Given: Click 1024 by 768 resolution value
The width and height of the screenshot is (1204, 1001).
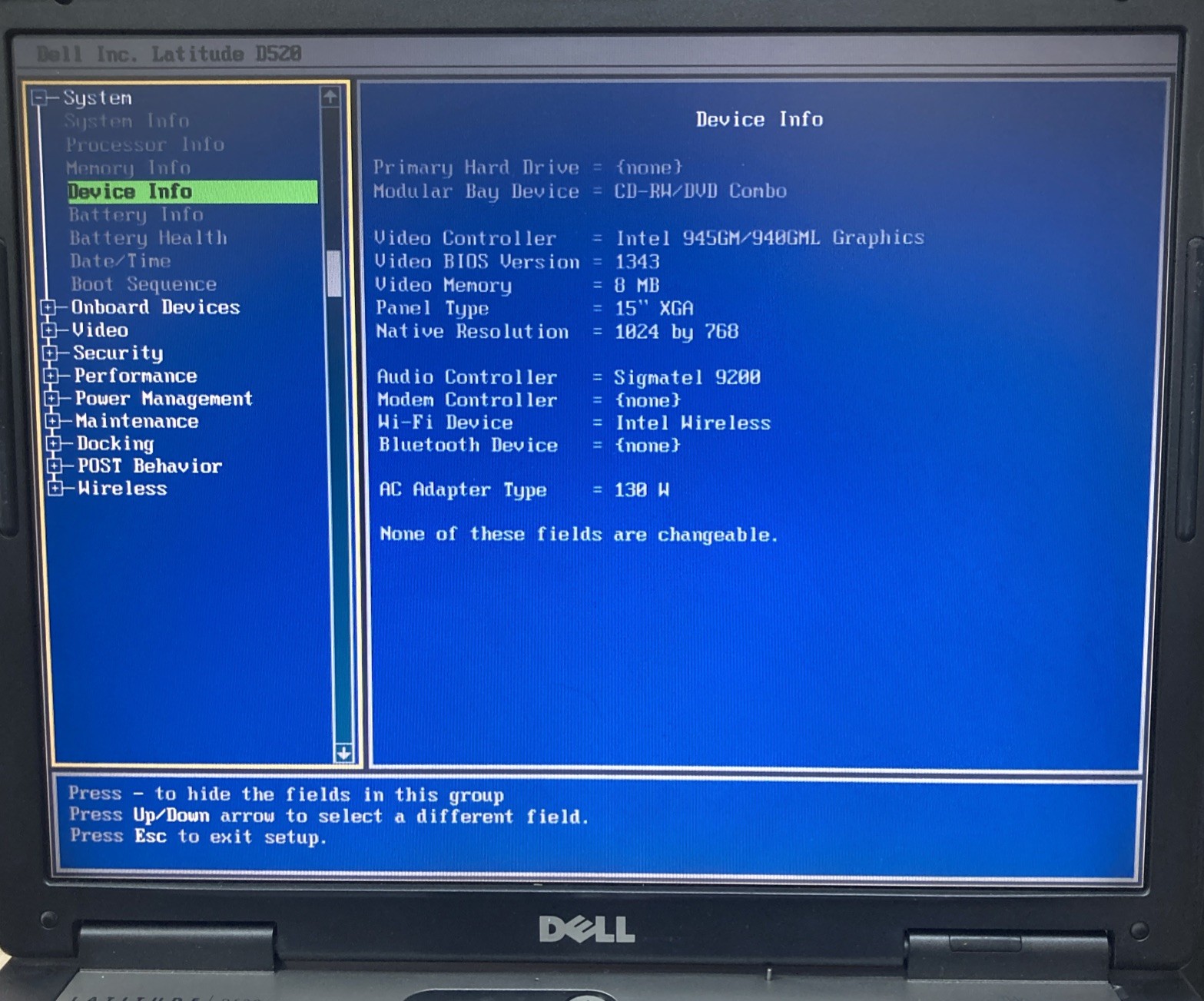Looking at the screenshot, I should (x=677, y=332).
